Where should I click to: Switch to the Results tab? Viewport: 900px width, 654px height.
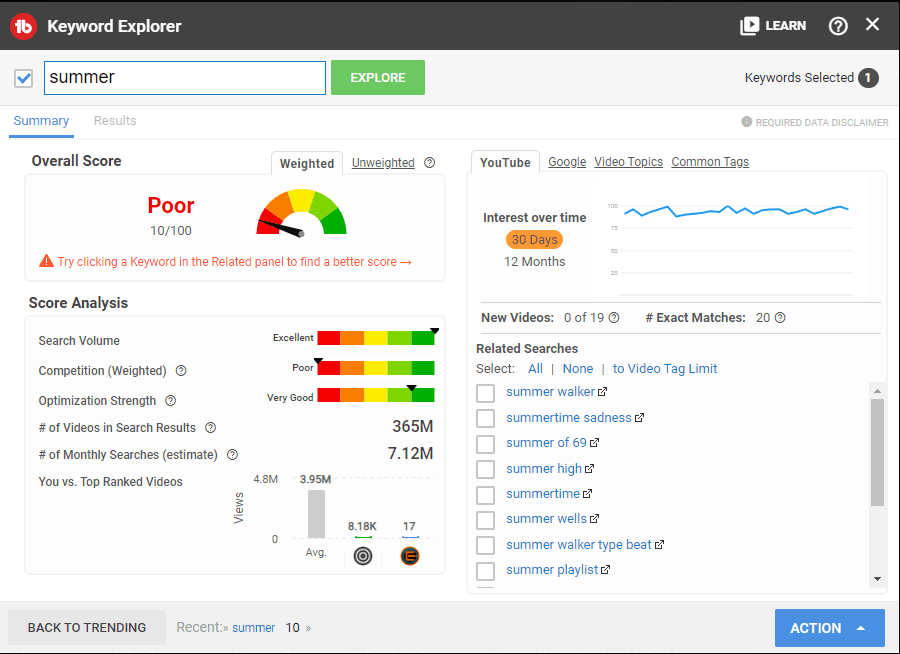click(115, 121)
